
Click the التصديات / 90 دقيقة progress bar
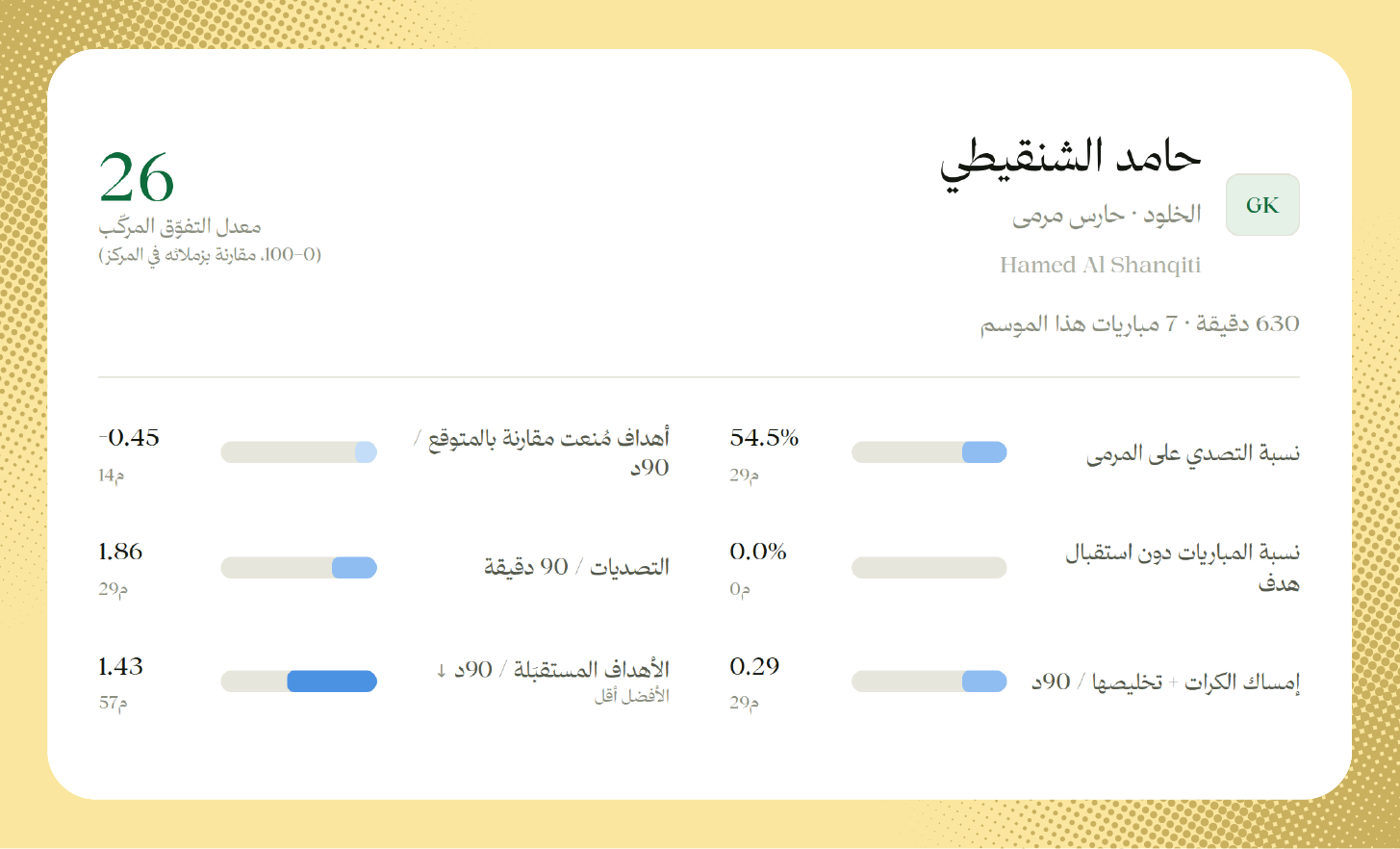[299, 568]
